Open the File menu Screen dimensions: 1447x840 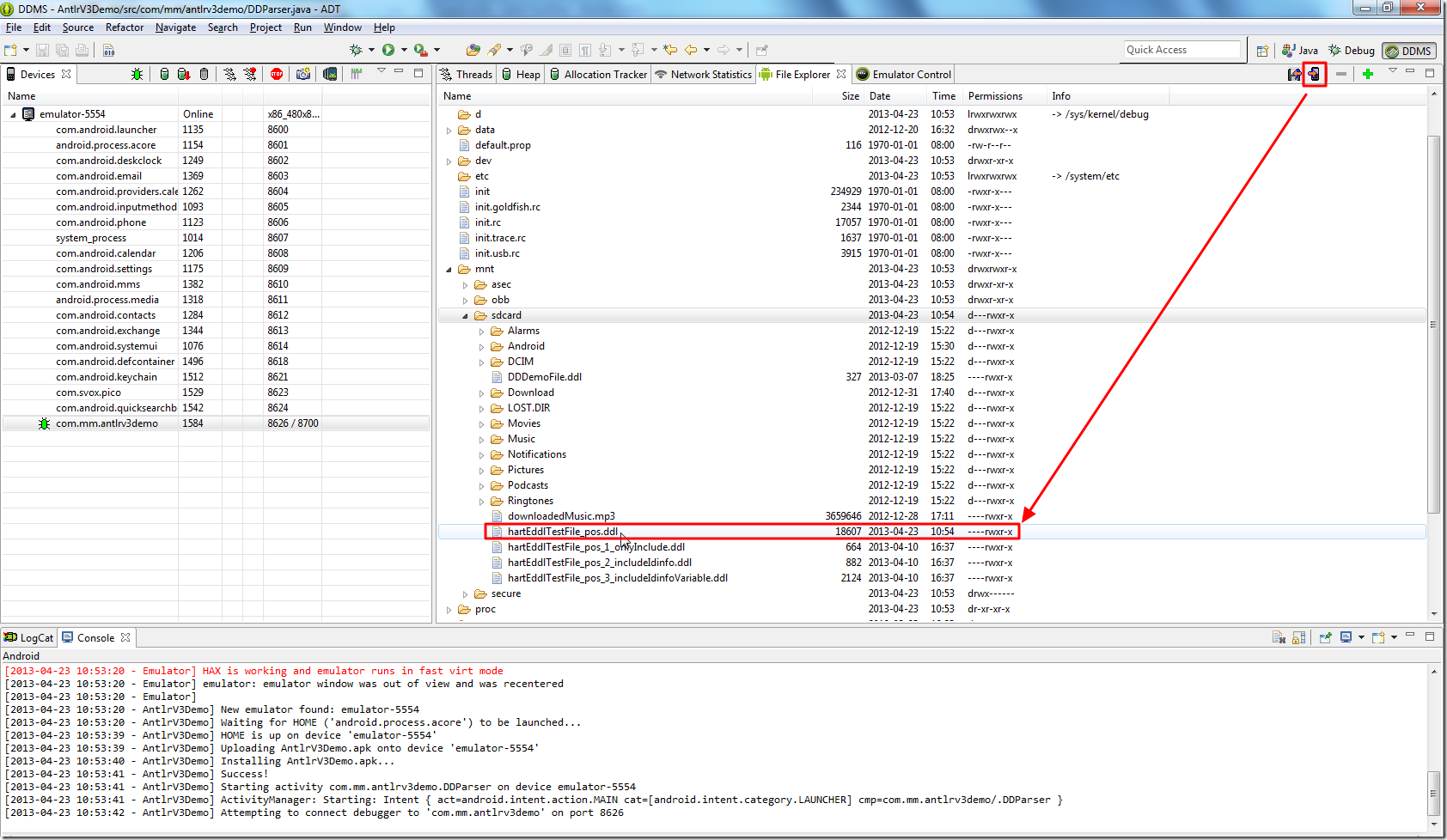(14, 27)
